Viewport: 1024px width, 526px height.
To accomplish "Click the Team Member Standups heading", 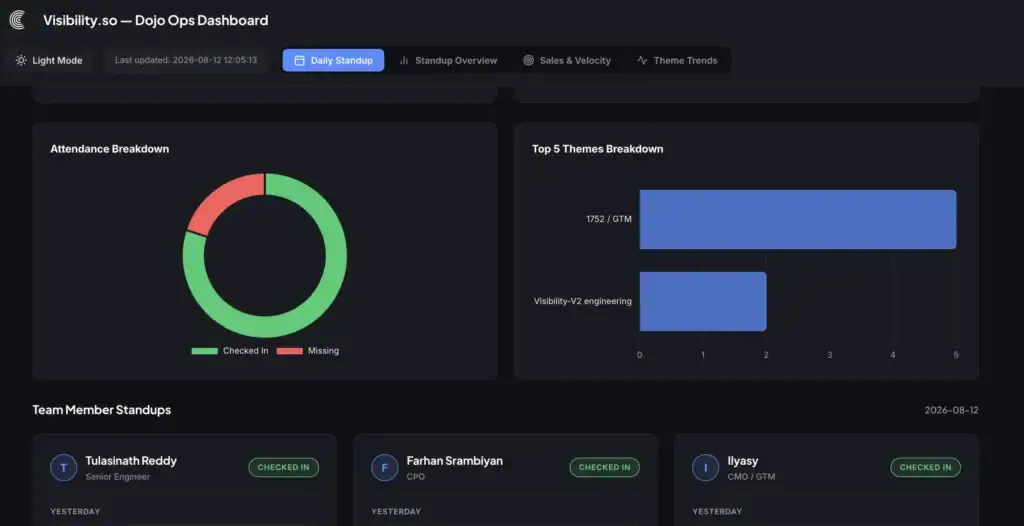I will tap(102, 410).
